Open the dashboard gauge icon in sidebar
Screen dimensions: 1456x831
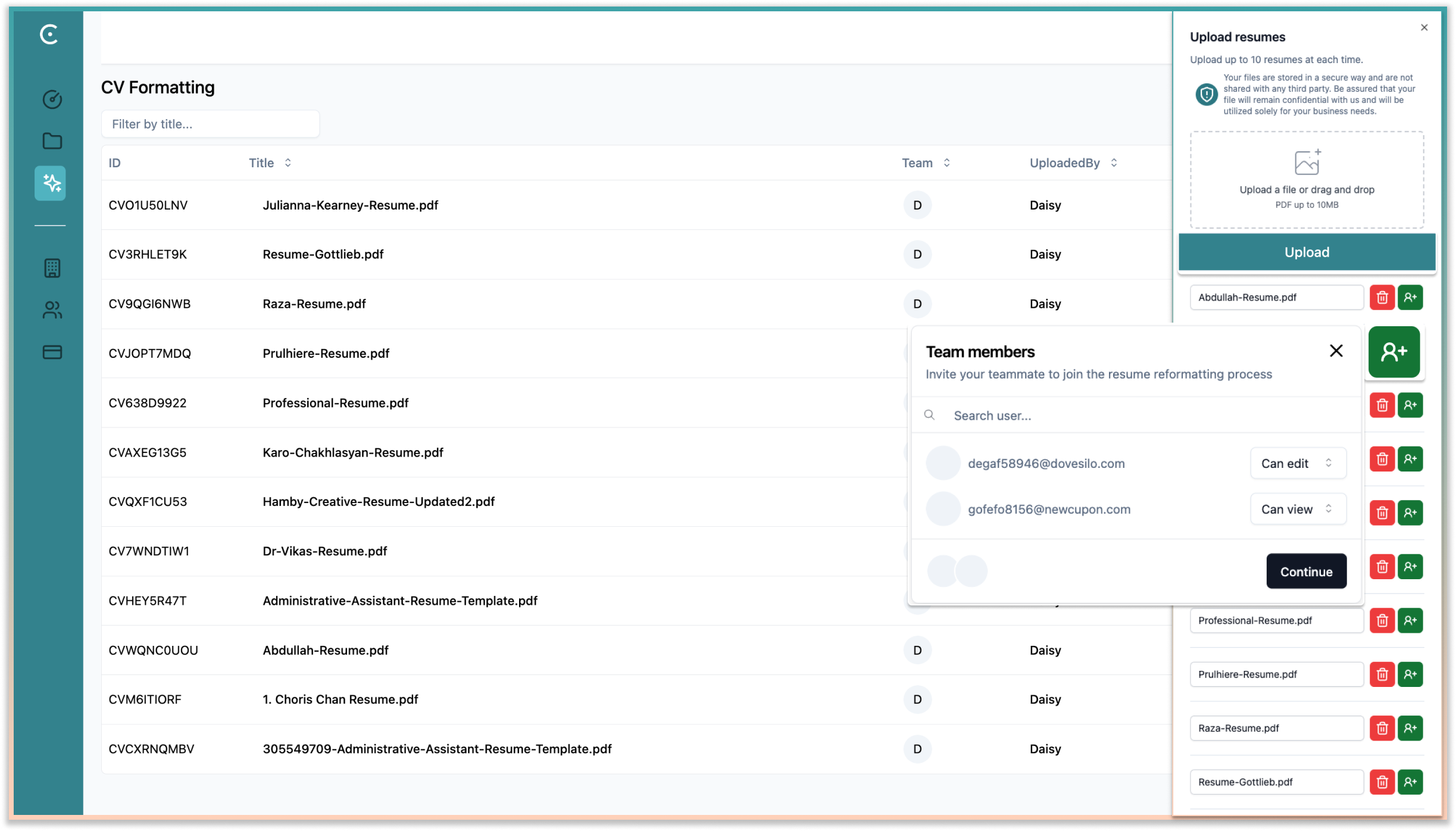point(52,99)
